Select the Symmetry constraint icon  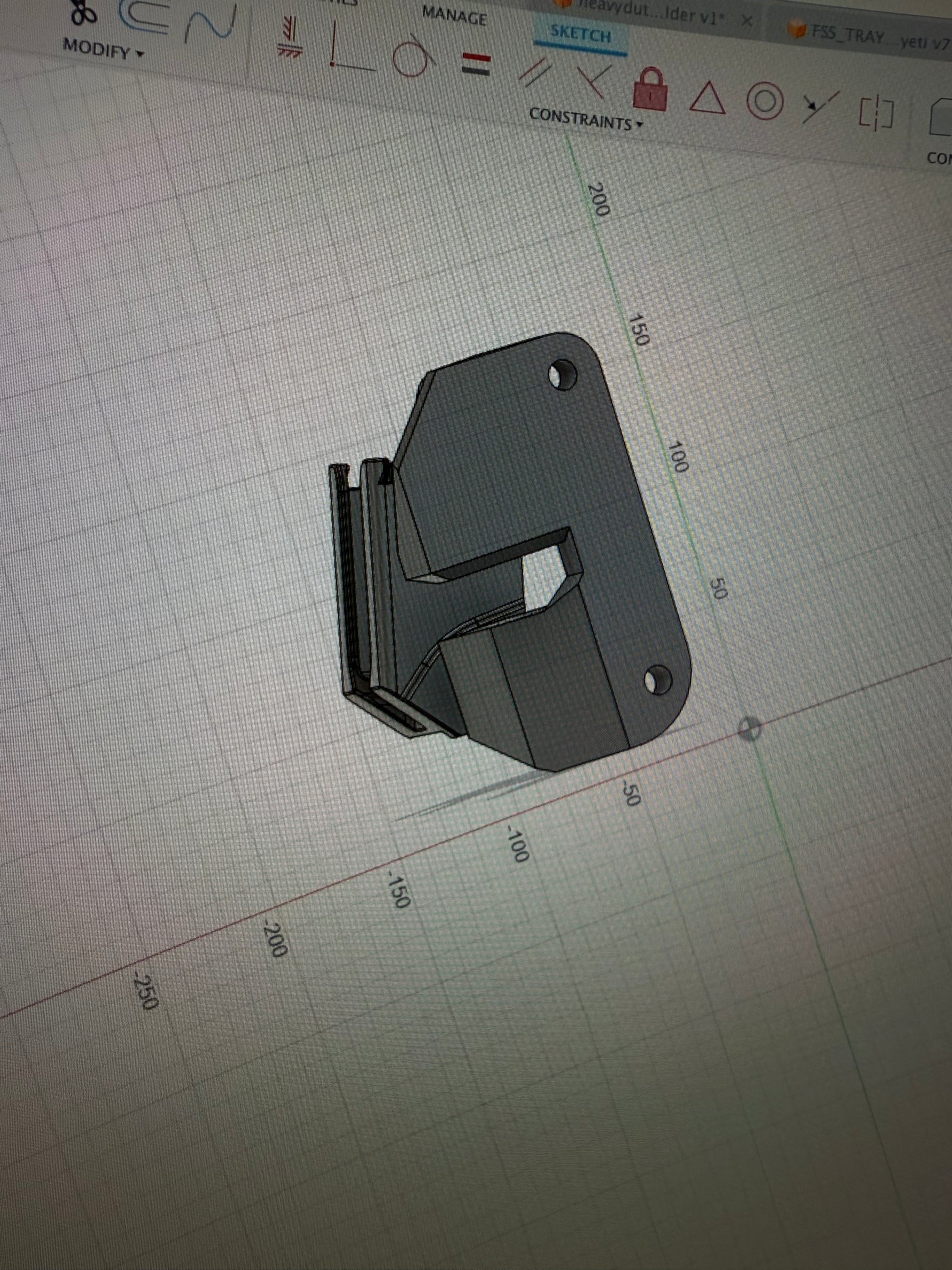coord(876,113)
